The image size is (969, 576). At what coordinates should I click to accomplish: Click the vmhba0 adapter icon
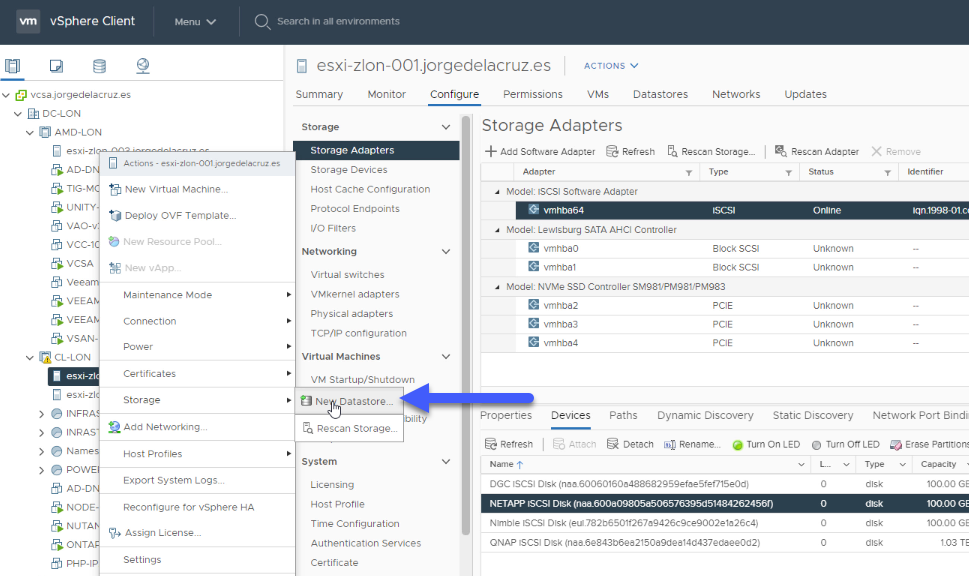(x=533, y=248)
